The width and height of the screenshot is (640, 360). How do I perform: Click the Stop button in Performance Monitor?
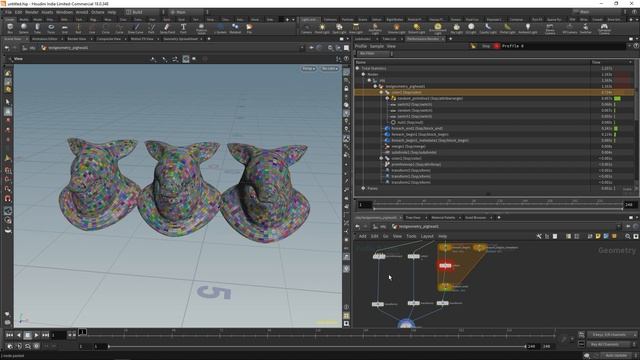[486, 46]
